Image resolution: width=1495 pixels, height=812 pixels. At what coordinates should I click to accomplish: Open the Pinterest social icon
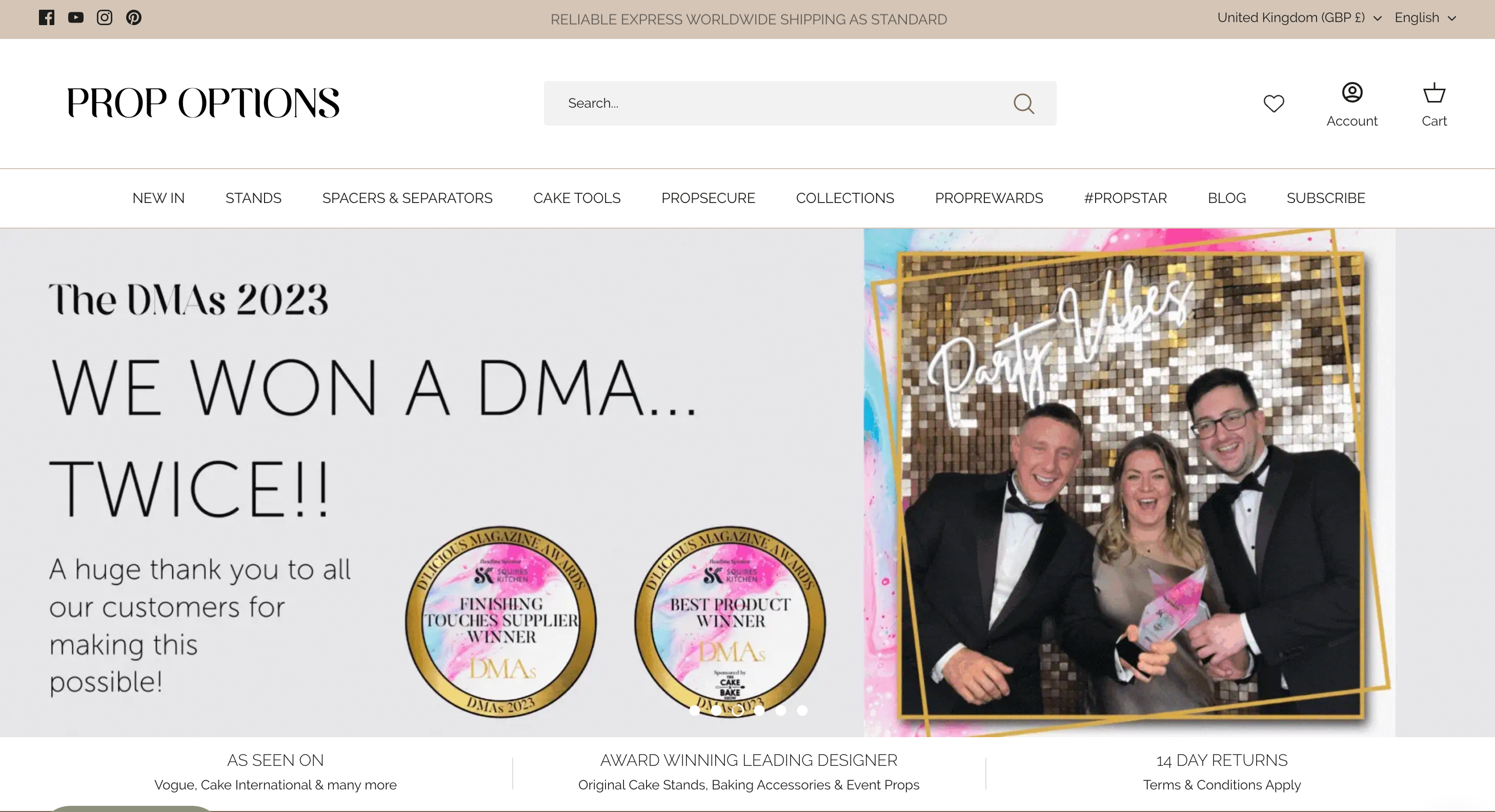coord(133,17)
